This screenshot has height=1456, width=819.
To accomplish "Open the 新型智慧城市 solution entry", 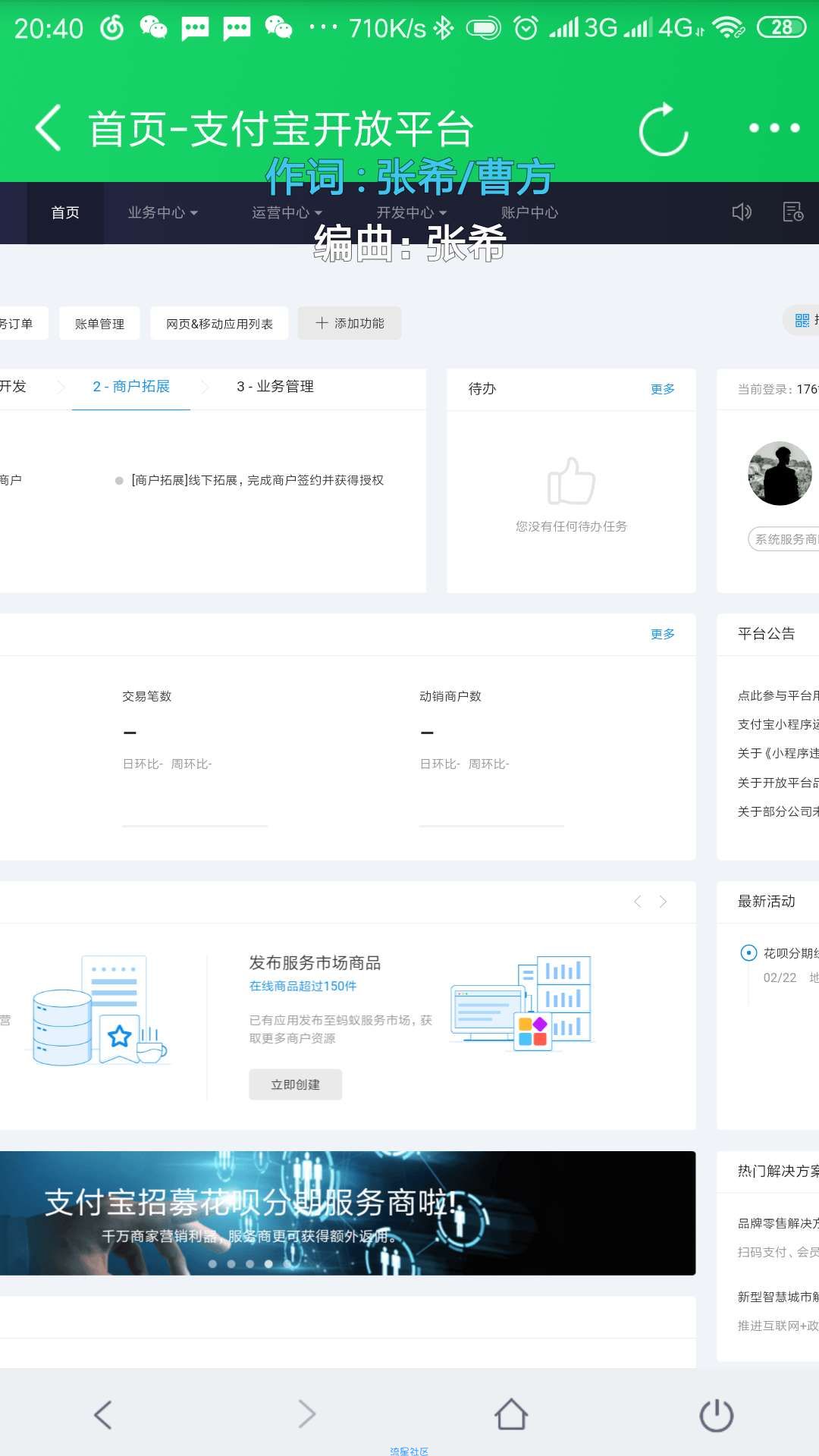I will coord(778,1297).
